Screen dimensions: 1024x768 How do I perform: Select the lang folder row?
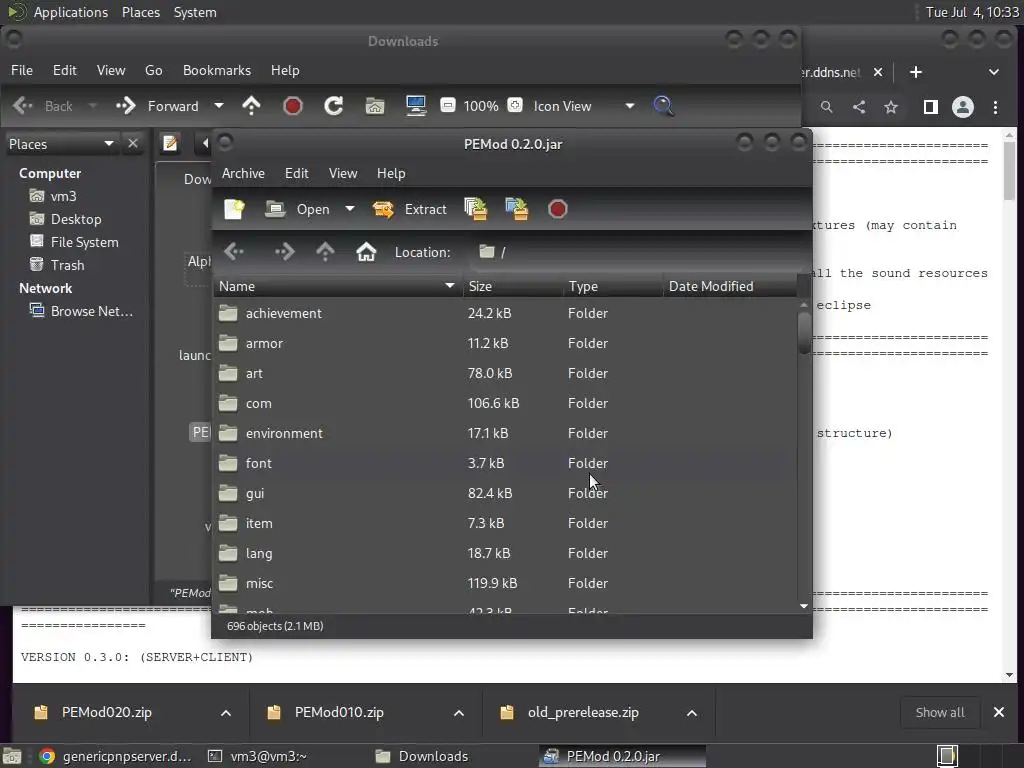coord(505,554)
